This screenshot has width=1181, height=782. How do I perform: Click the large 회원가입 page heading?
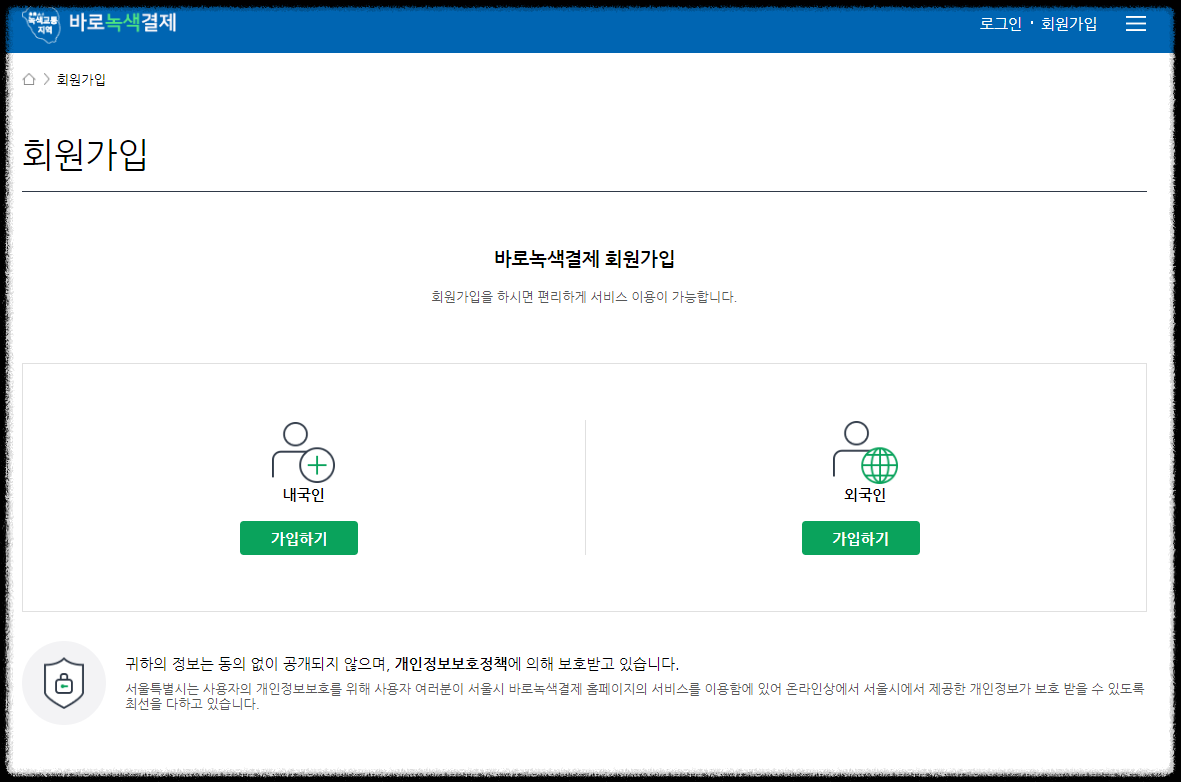84,154
